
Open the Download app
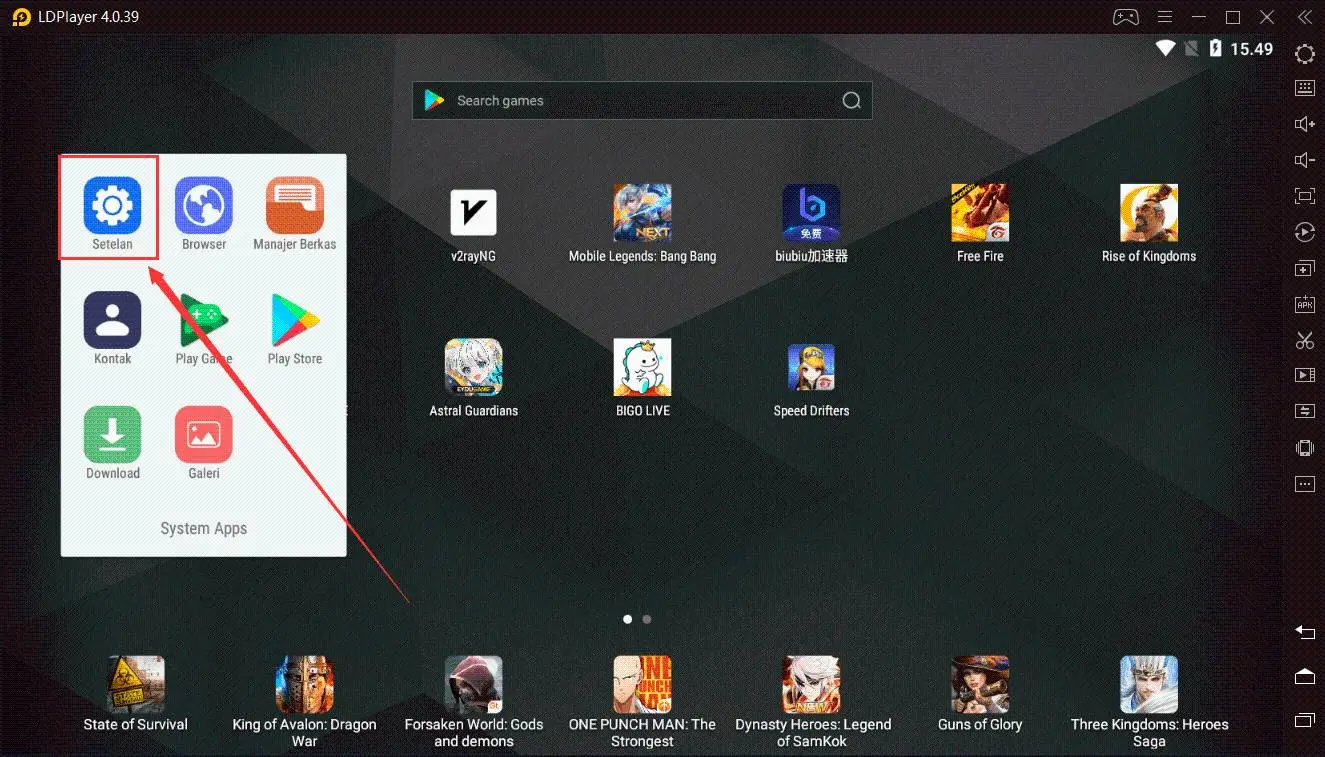tap(112, 436)
